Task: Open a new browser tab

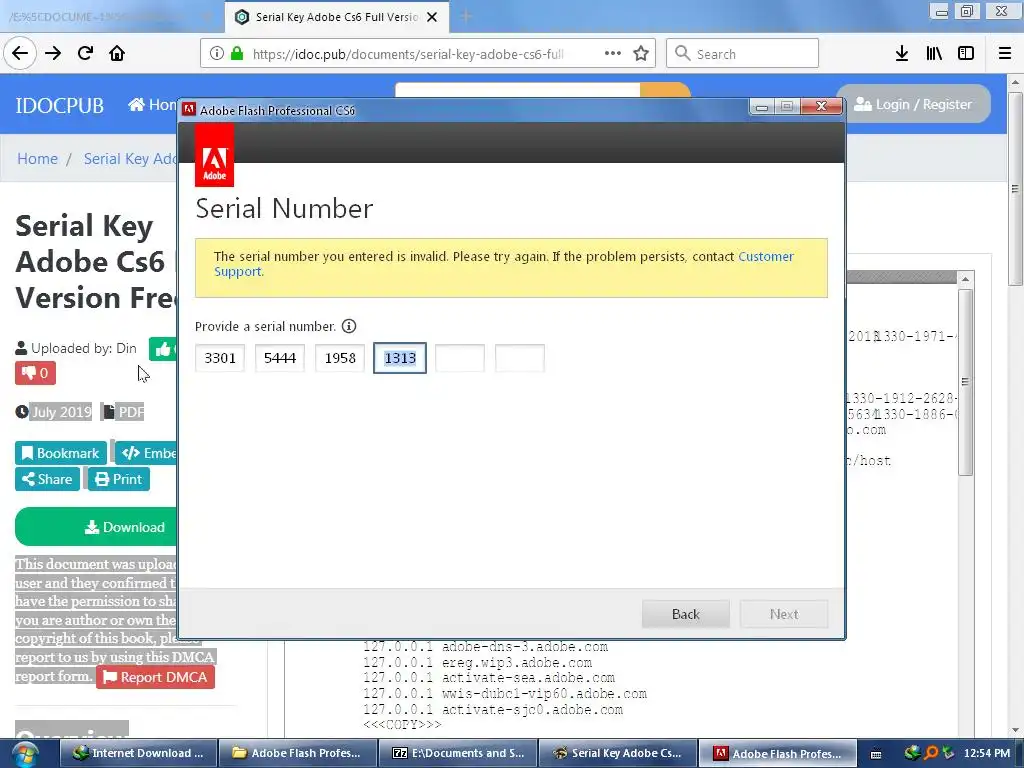Action: click(466, 17)
